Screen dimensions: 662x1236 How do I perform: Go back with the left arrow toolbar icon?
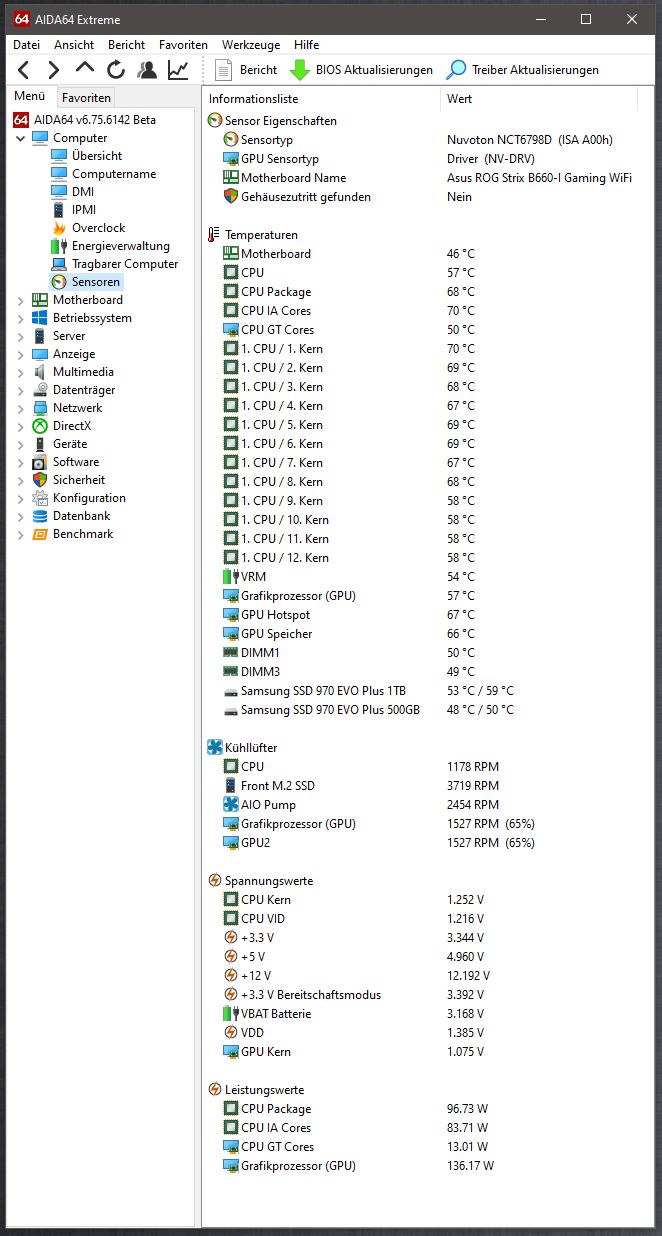(24, 70)
